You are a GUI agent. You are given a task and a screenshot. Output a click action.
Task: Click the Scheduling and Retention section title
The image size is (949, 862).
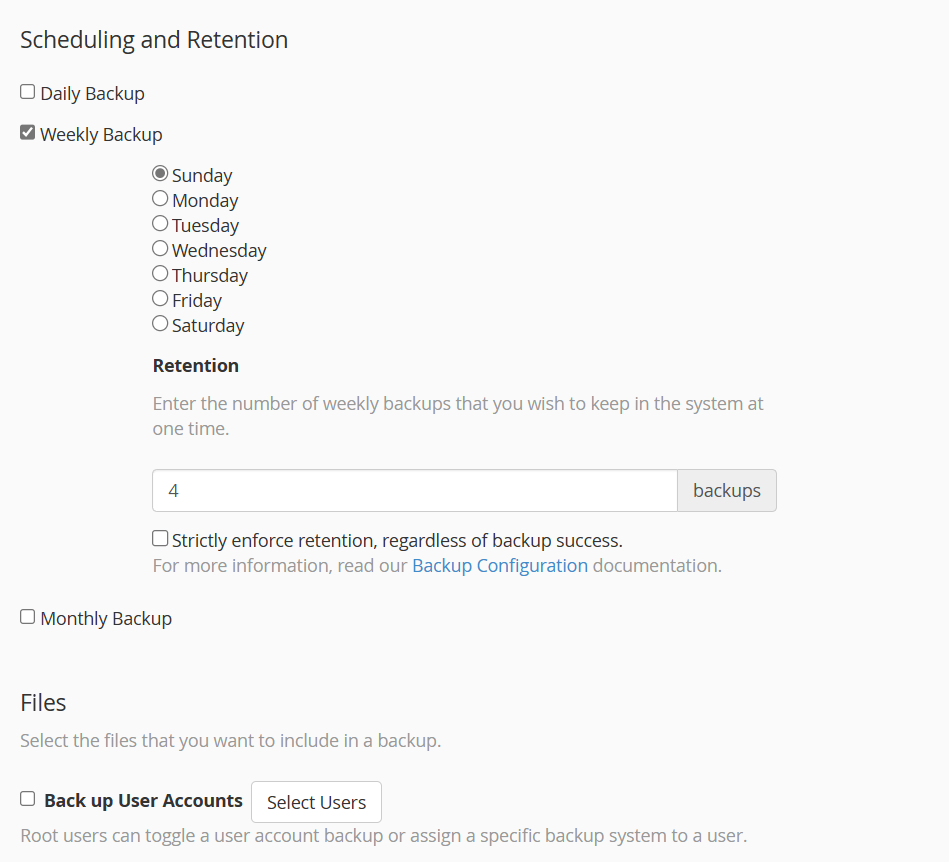154,40
